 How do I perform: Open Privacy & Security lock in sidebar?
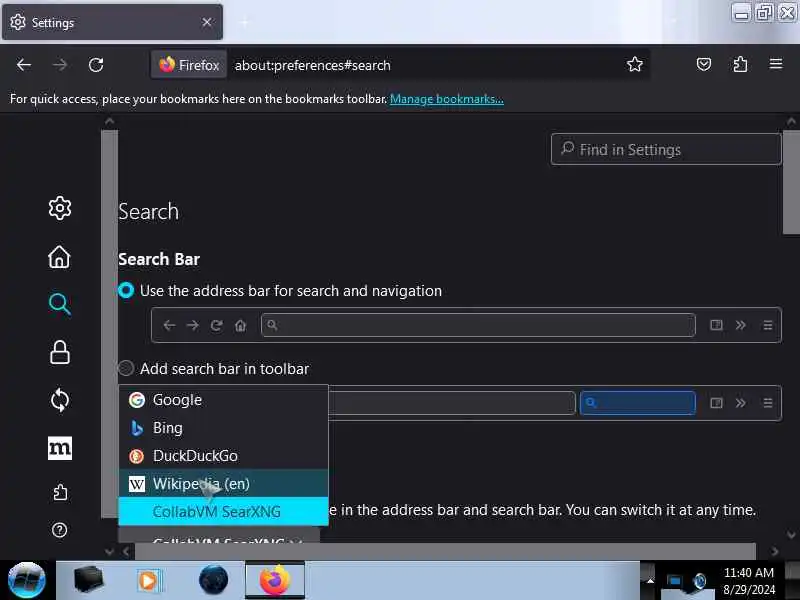(60, 352)
